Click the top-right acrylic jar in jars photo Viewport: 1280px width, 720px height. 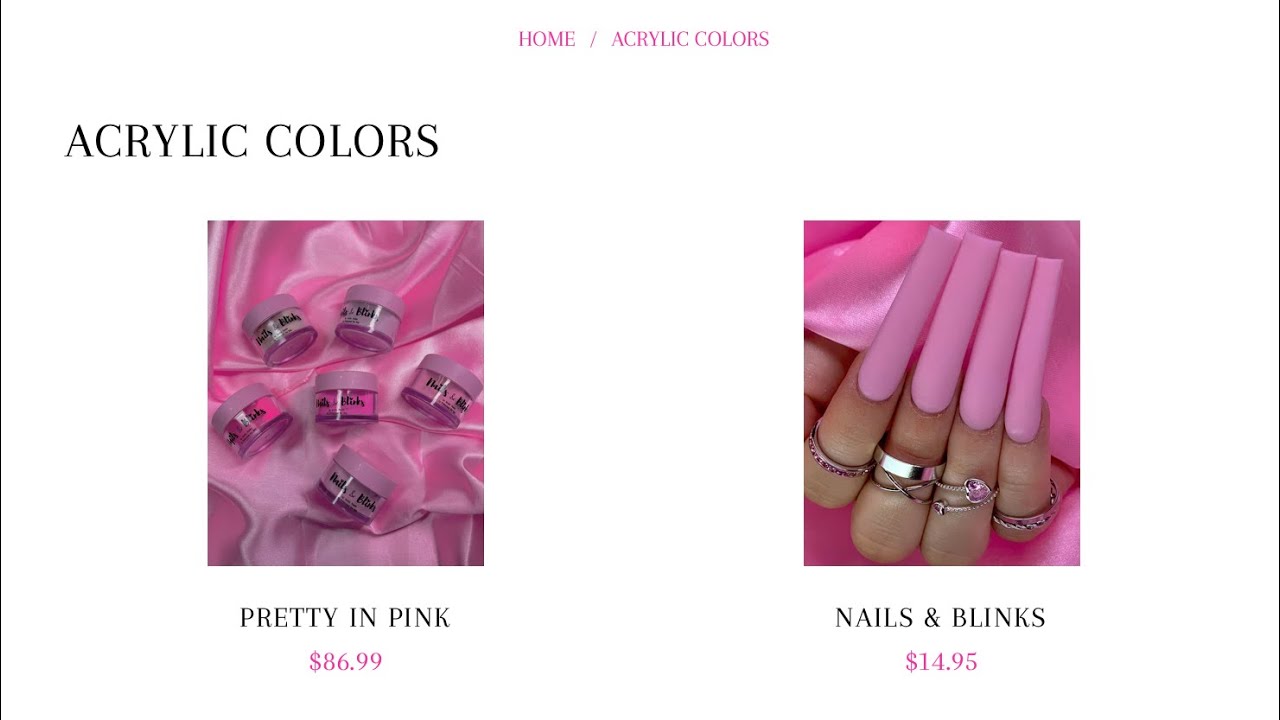[369, 318]
